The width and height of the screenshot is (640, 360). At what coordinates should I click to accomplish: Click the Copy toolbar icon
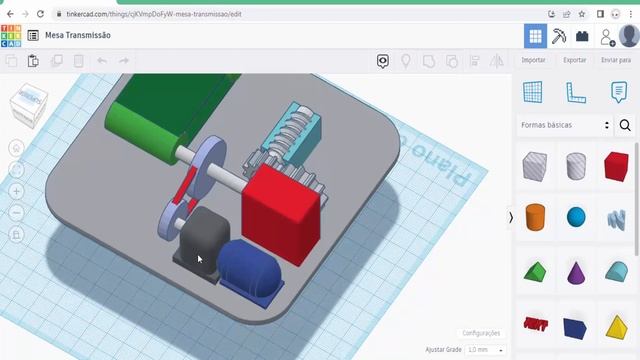tap(11, 61)
